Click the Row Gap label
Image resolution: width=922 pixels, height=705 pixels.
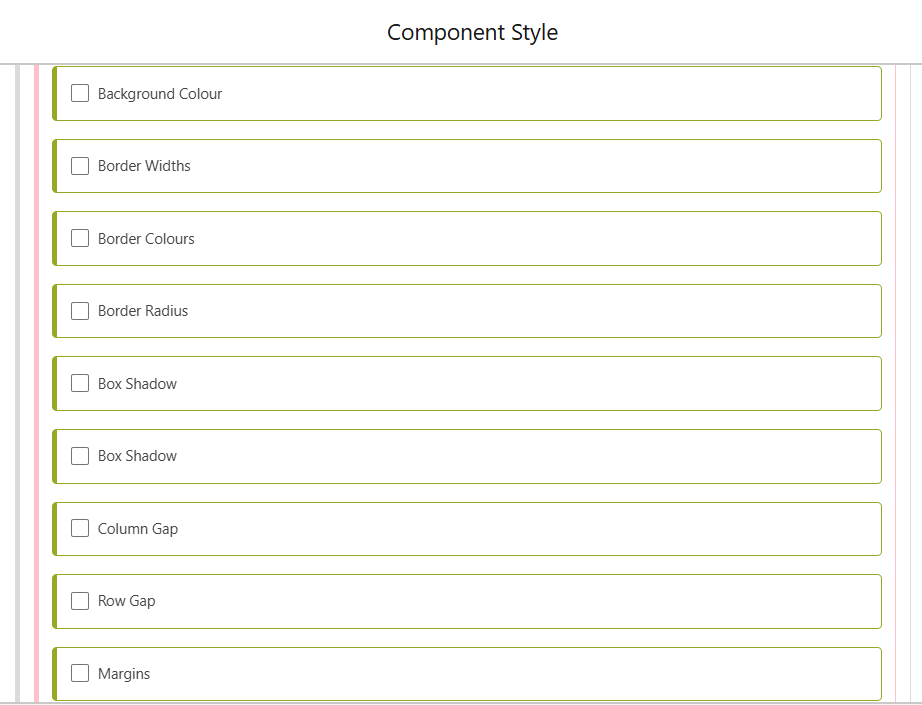(x=127, y=601)
